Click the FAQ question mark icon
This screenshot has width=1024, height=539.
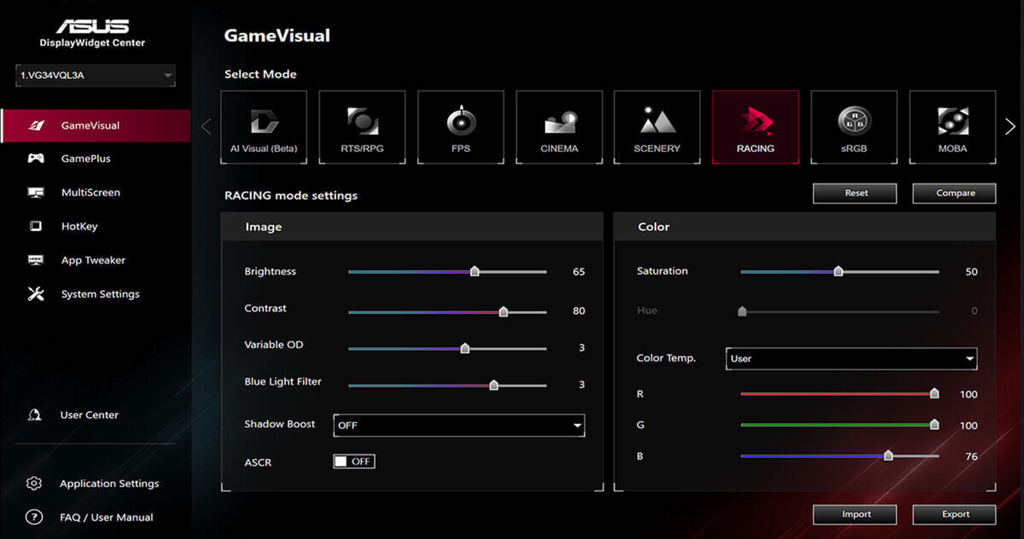pyautogui.click(x=34, y=517)
